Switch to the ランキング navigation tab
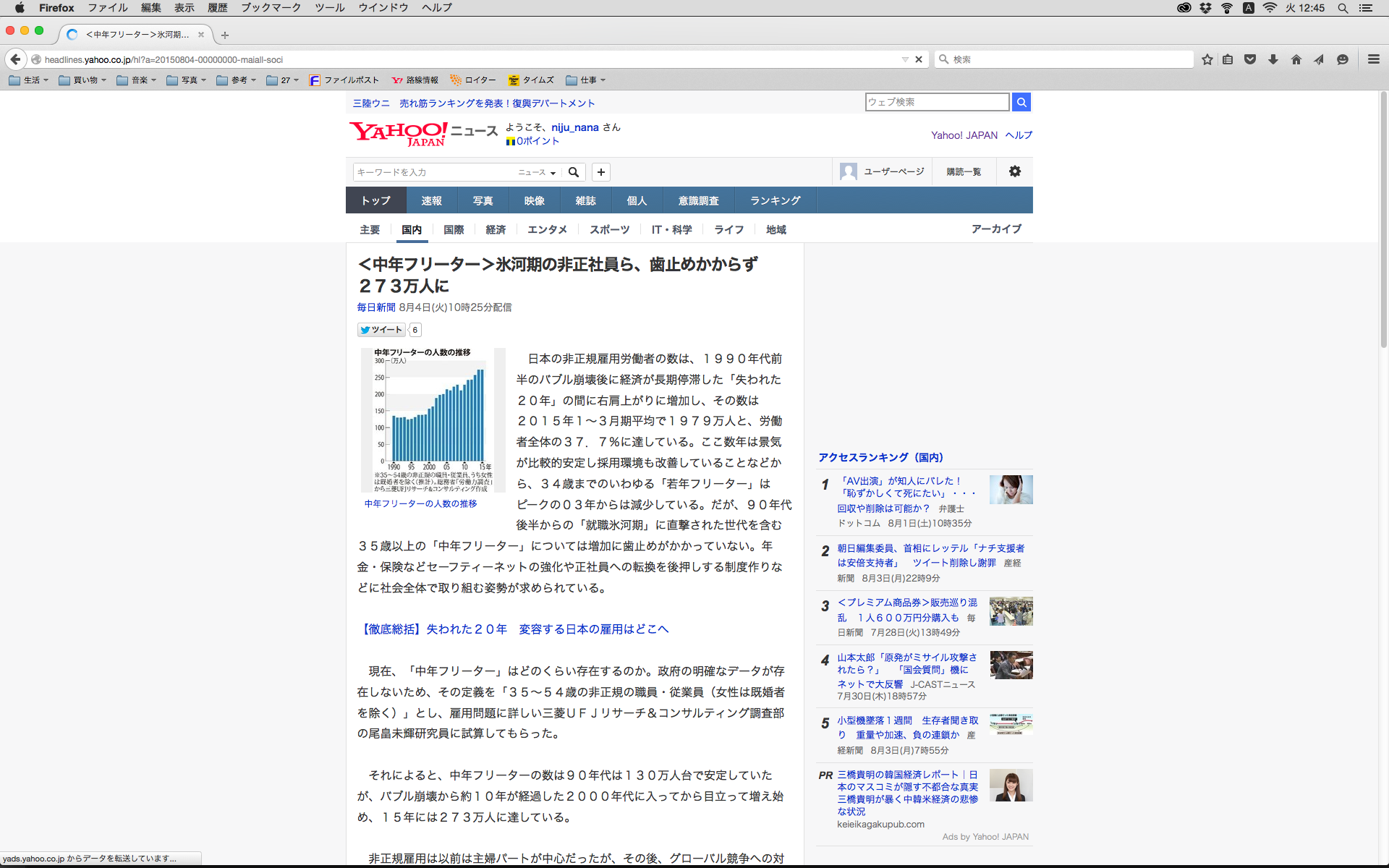 (x=775, y=200)
